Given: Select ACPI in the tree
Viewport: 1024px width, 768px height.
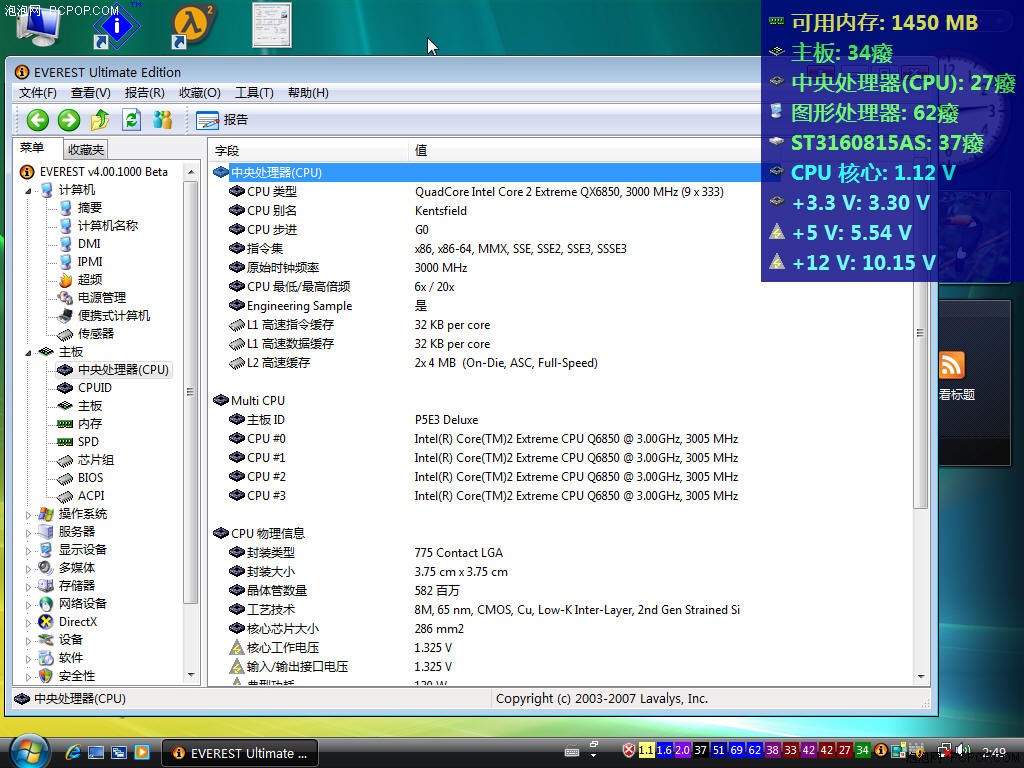Looking at the screenshot, I should click(x=91, y=496).
